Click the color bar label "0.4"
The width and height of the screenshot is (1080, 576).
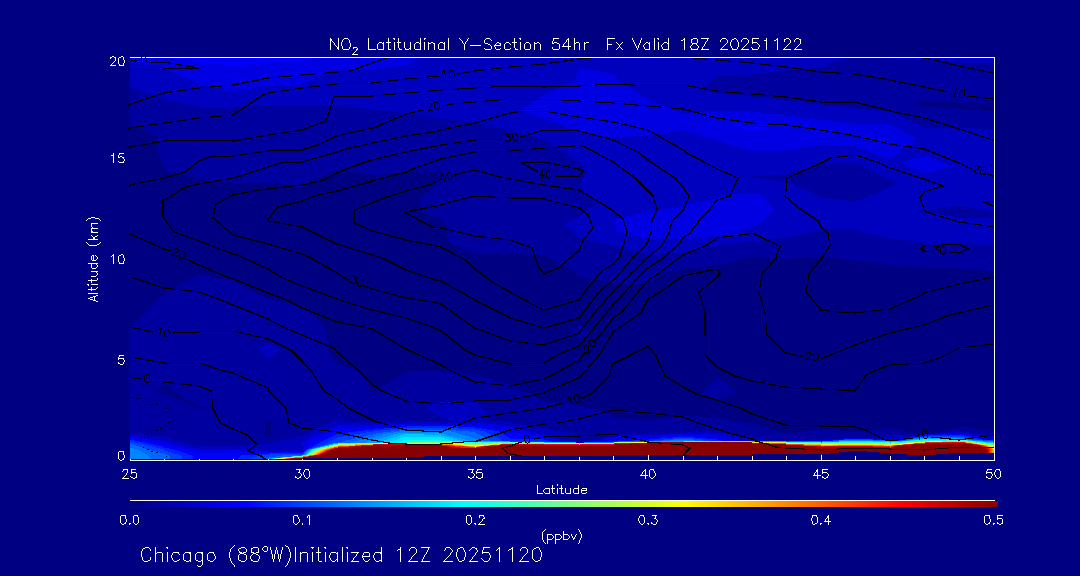point(821,521)
